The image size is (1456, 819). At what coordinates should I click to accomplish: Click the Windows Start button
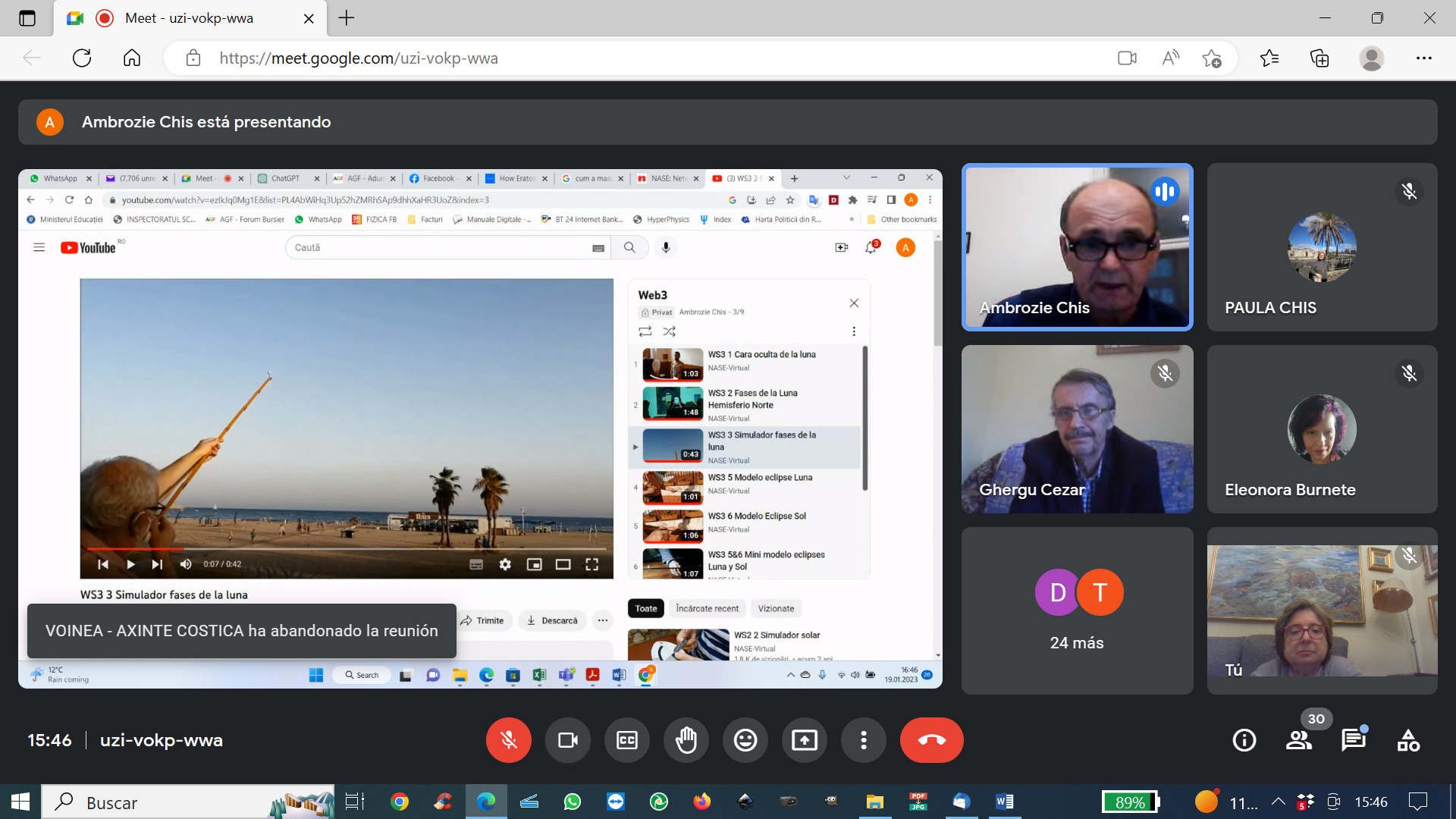click(20, 802)
